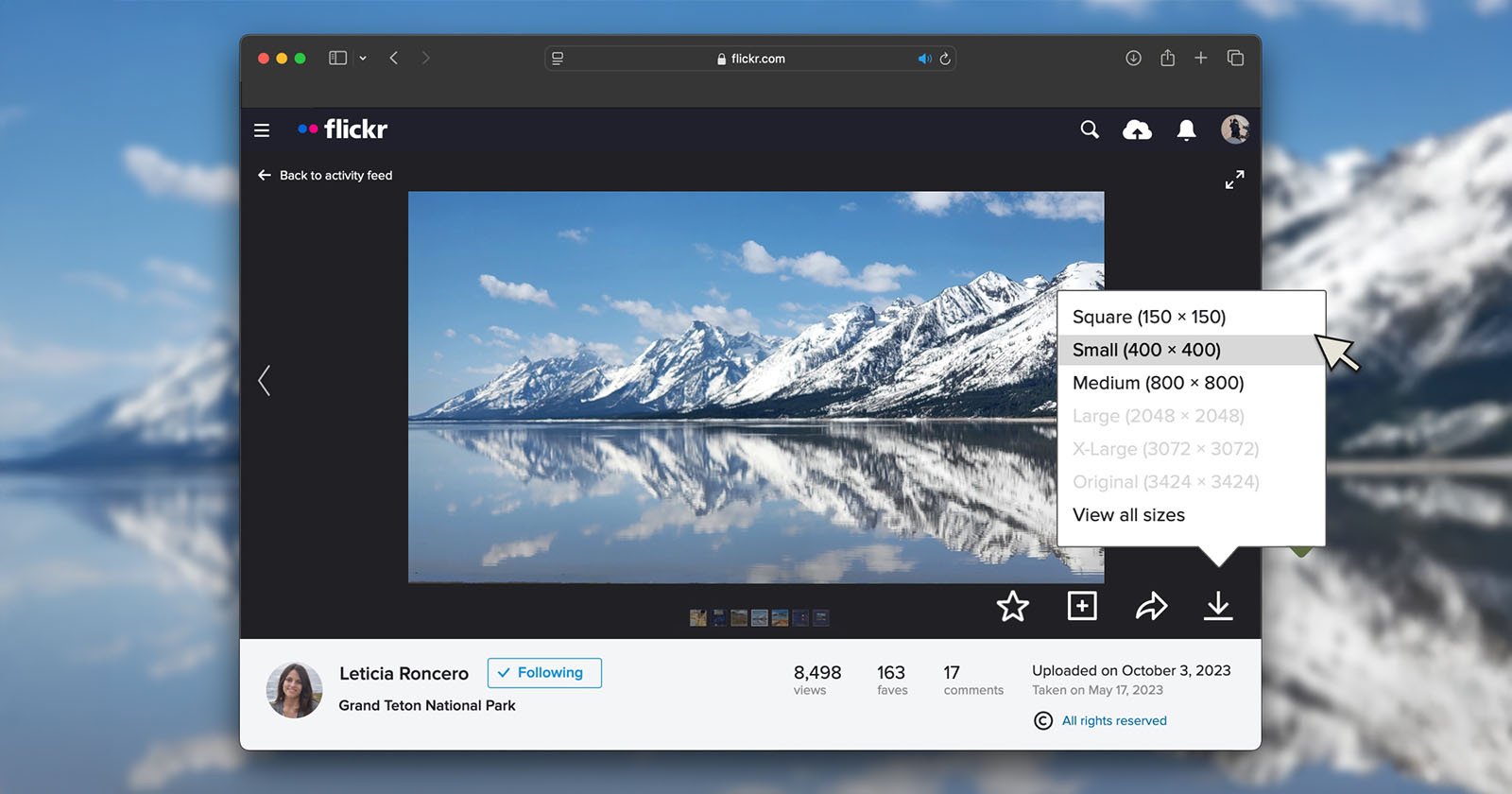The image size is (1512, 794).
Task: Select Small (400 × 400) size
Action: point(1146,350)
